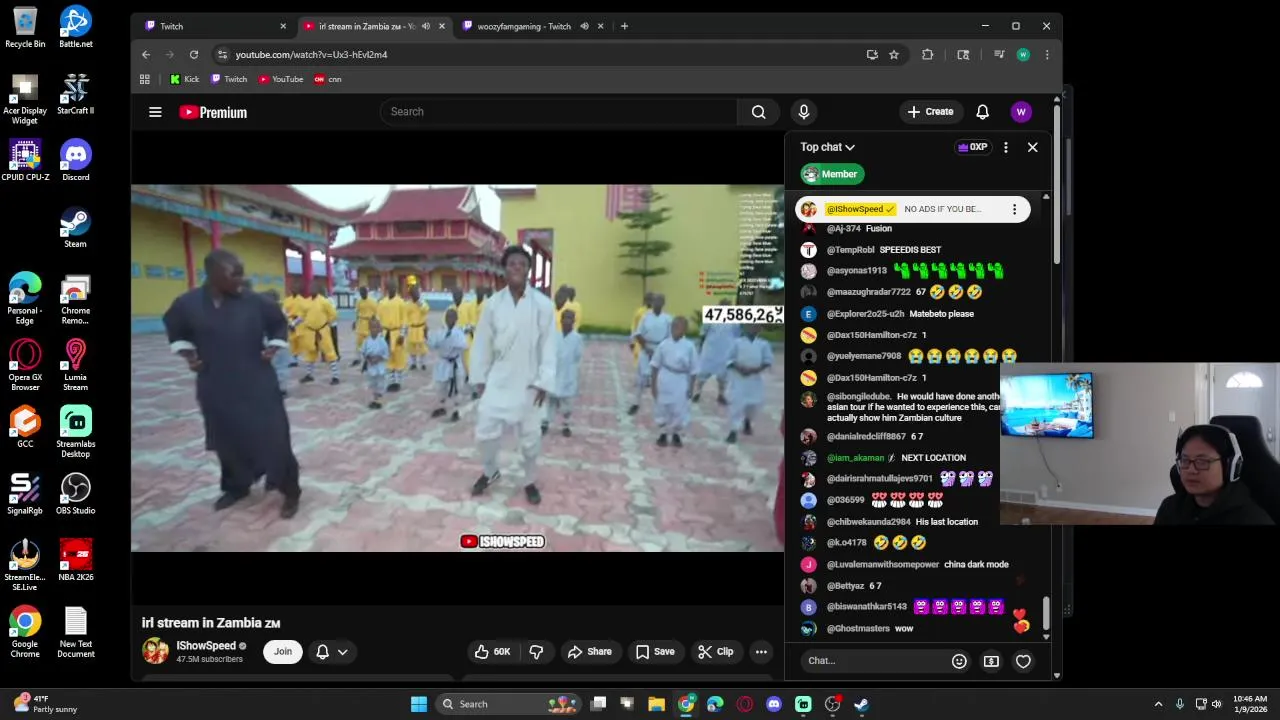Open the Twitch bookmark

(x=229, y=79)
